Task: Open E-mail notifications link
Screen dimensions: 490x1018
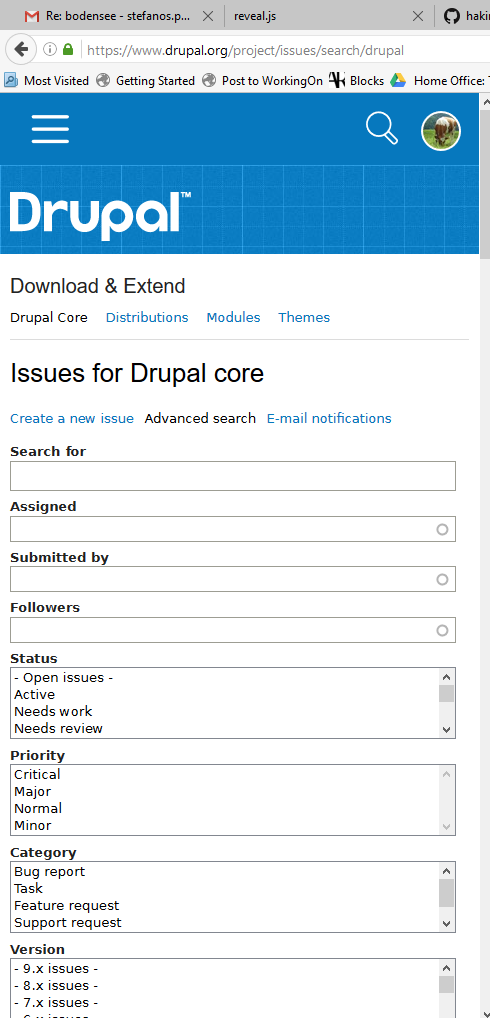Action: (329, 419)
